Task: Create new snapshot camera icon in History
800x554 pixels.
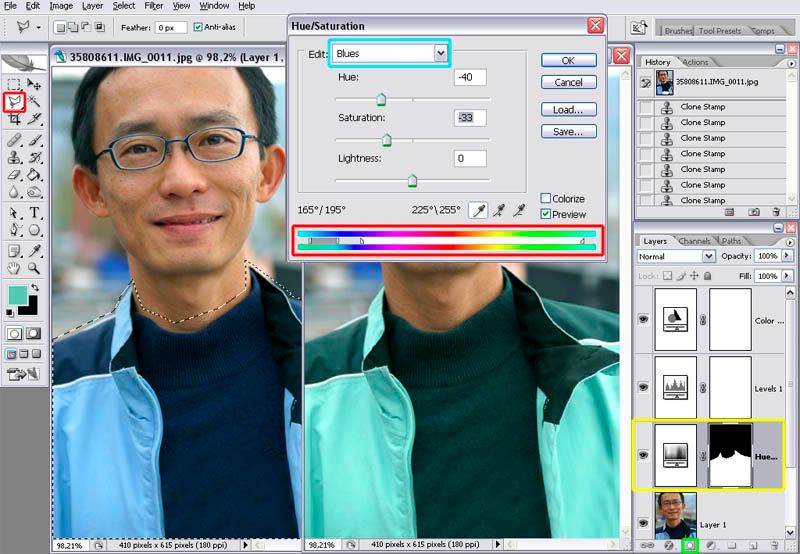Action: point(754,212)
